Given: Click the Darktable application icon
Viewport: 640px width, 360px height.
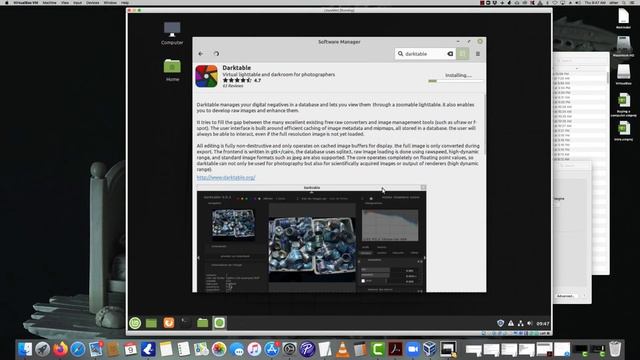Looking at the screenshot, I should point(207,76).
